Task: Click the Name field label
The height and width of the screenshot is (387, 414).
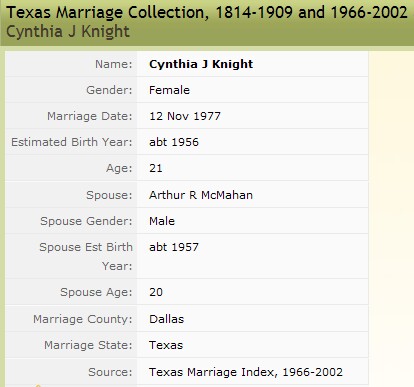Action: [x=114, y=64]
